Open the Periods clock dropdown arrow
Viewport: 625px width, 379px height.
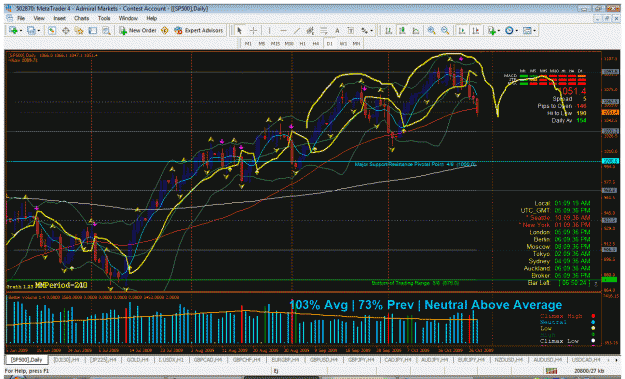[517, 31]
